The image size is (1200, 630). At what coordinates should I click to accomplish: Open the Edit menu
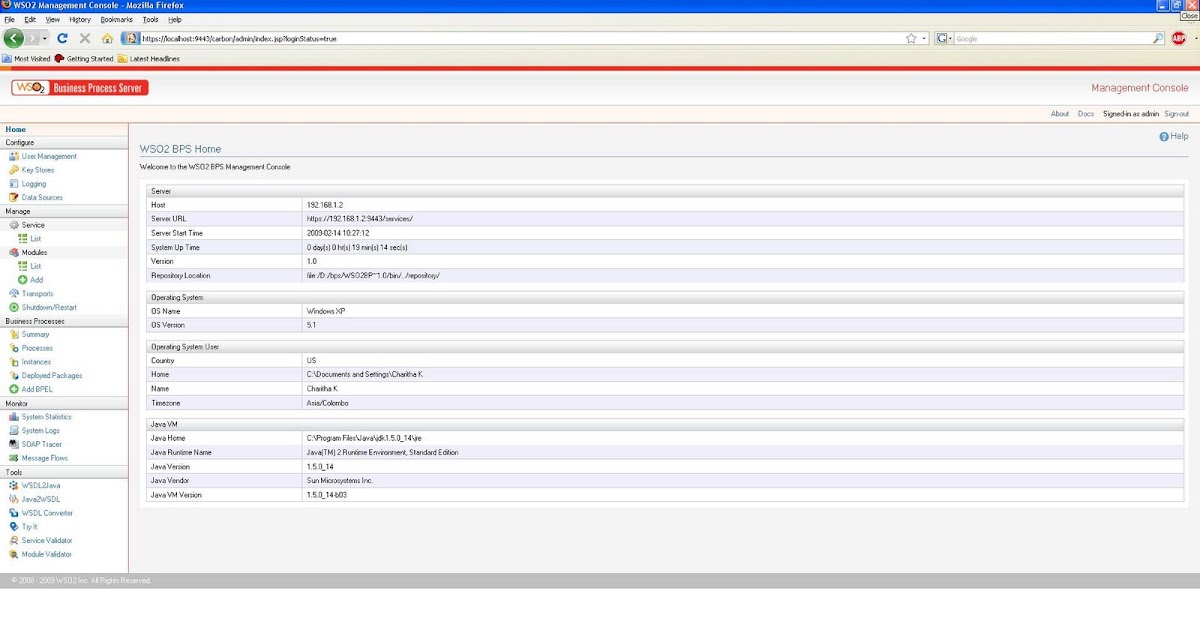(30, 19)
